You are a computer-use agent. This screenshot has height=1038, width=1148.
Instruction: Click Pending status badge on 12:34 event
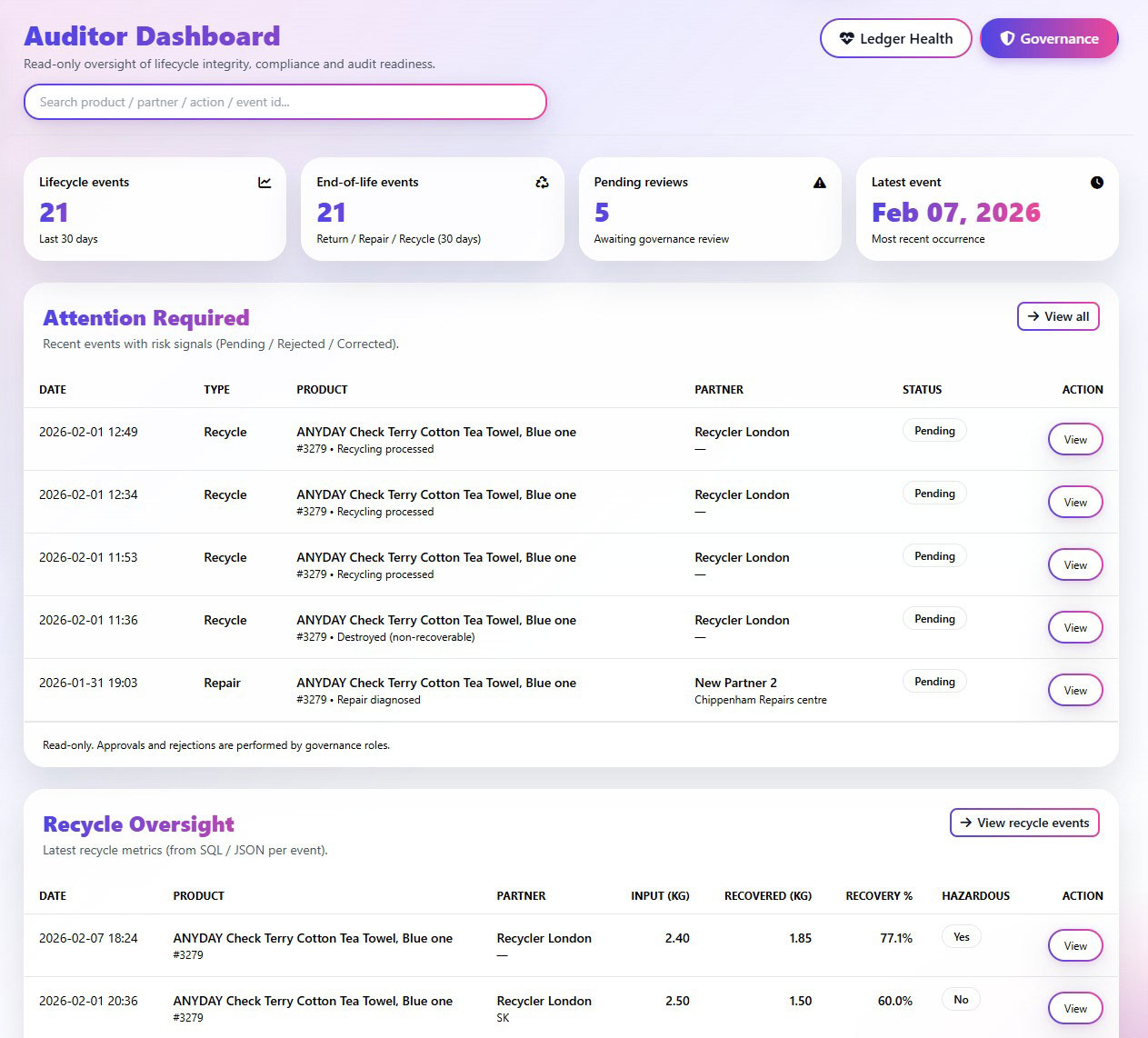pyautogui.click(x=934, y=494)
